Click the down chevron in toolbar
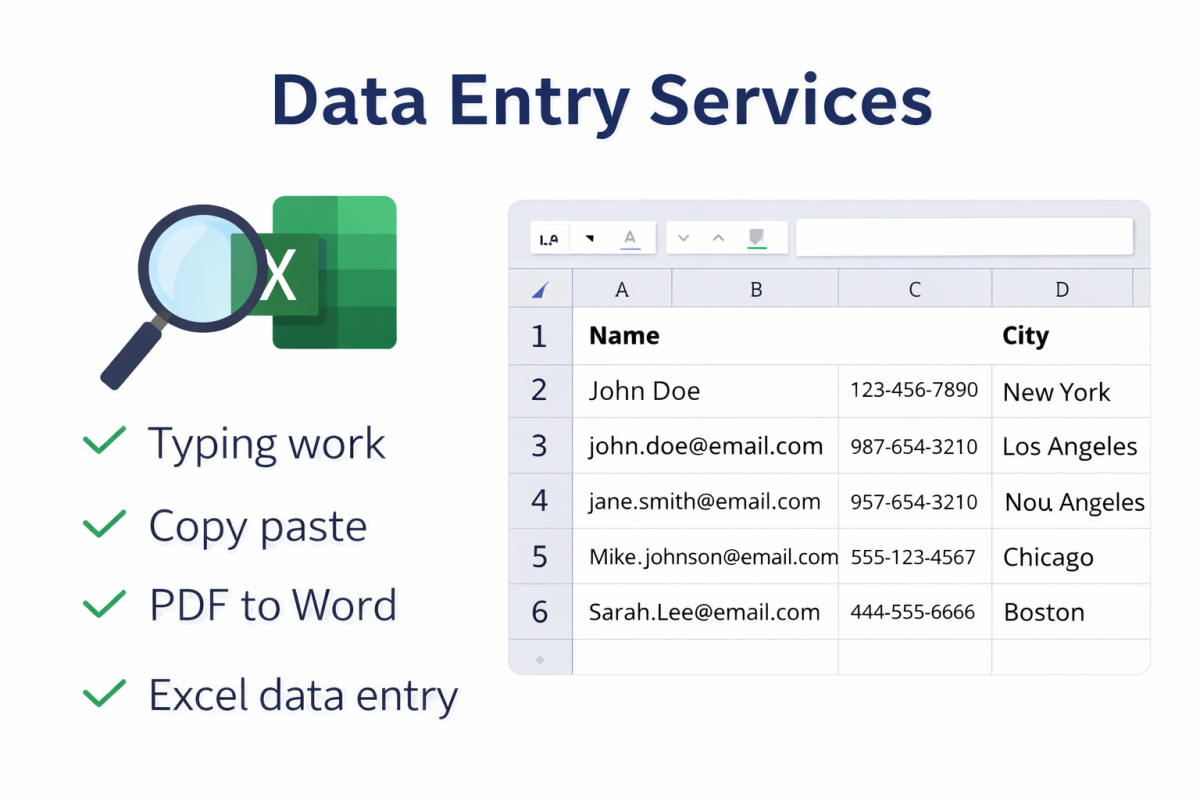The image size is (1200, 800). click(x=684, y=238)
